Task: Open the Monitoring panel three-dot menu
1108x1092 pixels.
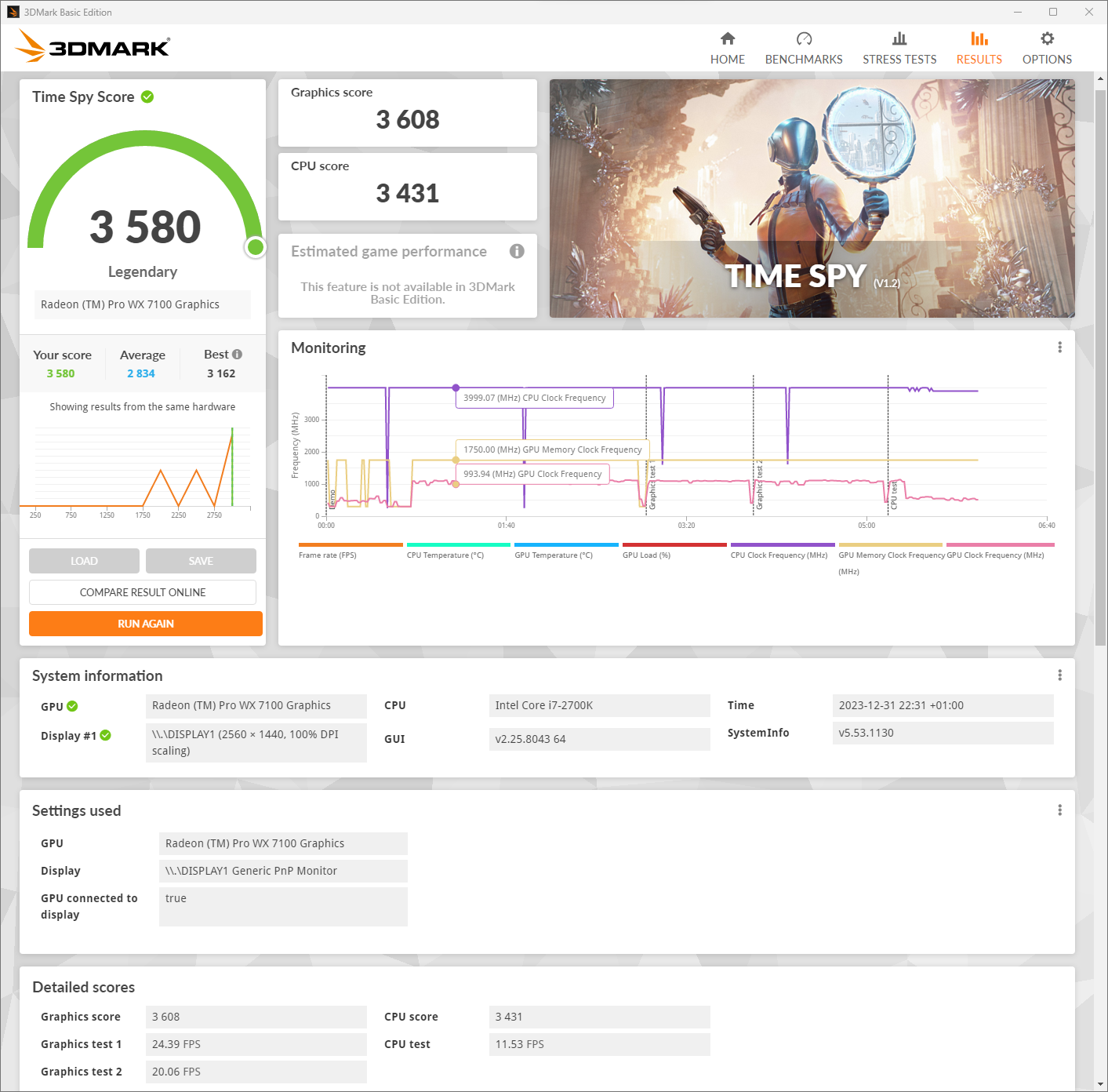Action: click(1060, 348)
